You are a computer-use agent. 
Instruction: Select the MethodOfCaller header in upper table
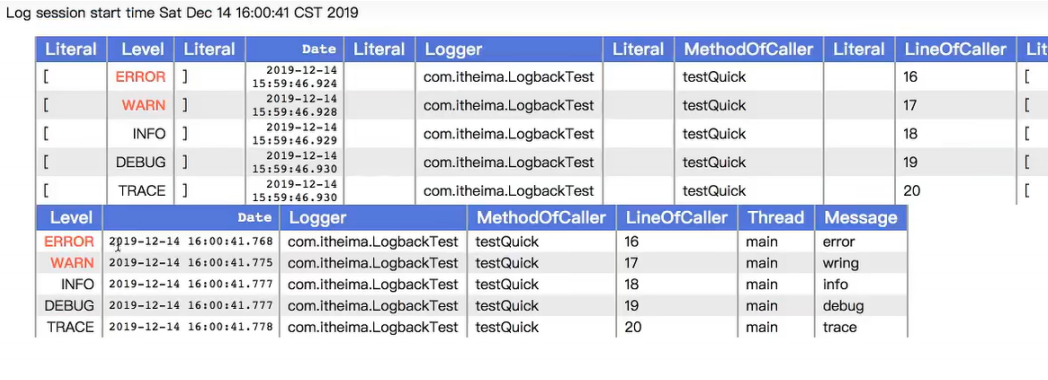pyautogui.click(x=749, y=49)
